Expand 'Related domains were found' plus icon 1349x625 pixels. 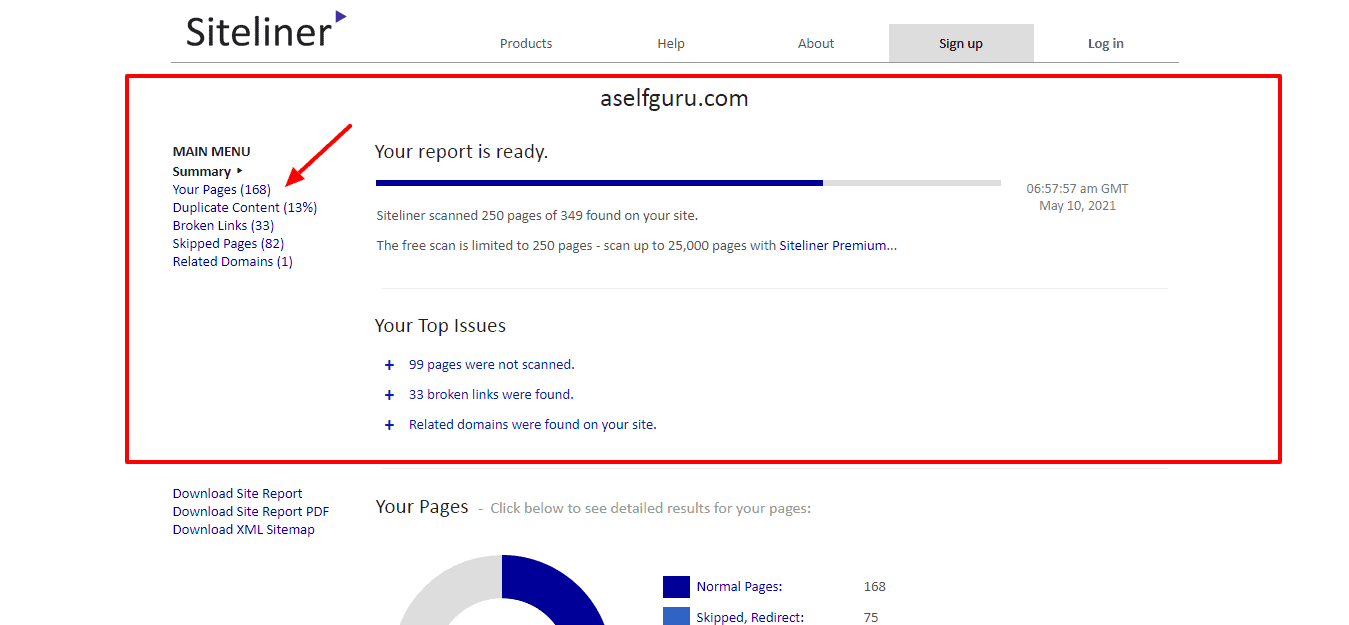tap(389, 425)
